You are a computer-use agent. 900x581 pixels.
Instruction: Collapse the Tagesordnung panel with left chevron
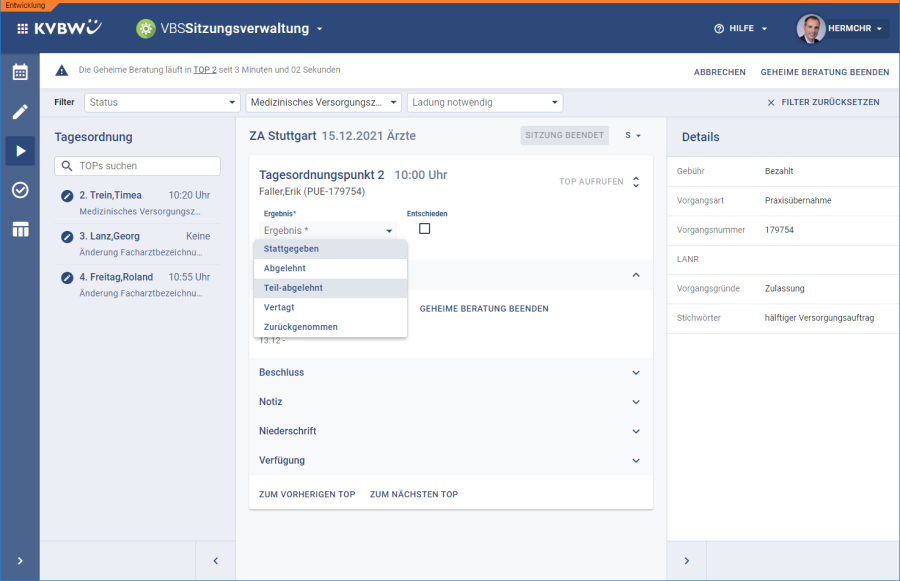tap(215, 561)
